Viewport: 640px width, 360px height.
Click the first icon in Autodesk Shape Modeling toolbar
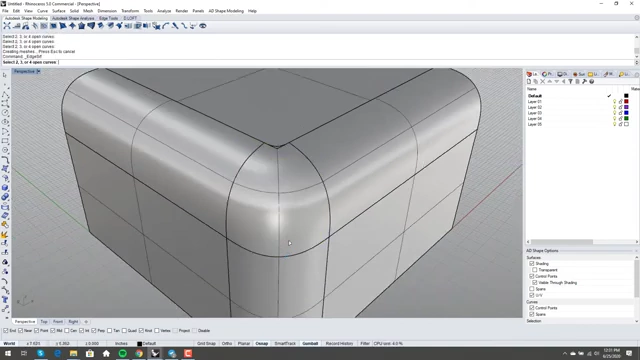coord(7,26)
